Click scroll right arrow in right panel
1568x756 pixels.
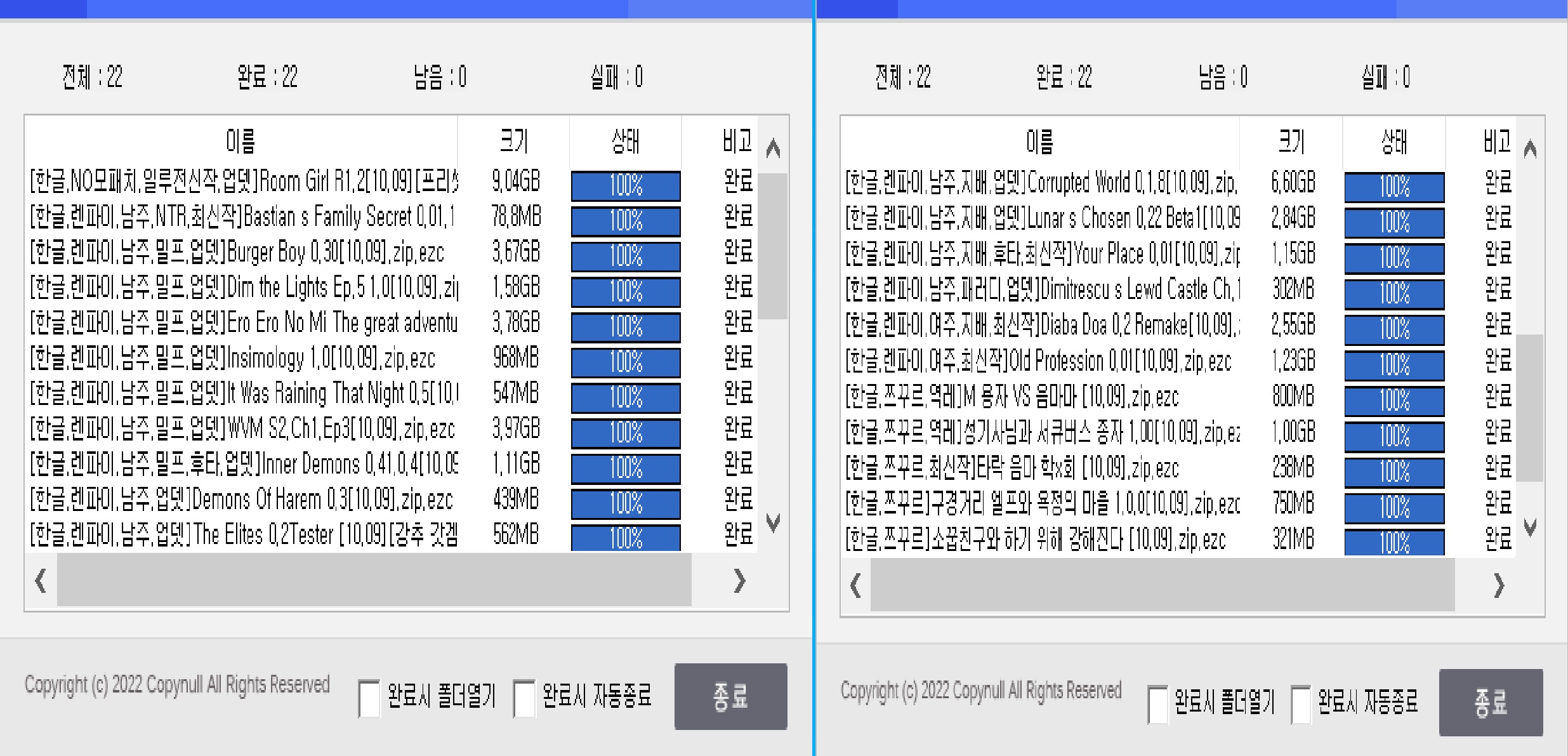point(1499,585)
